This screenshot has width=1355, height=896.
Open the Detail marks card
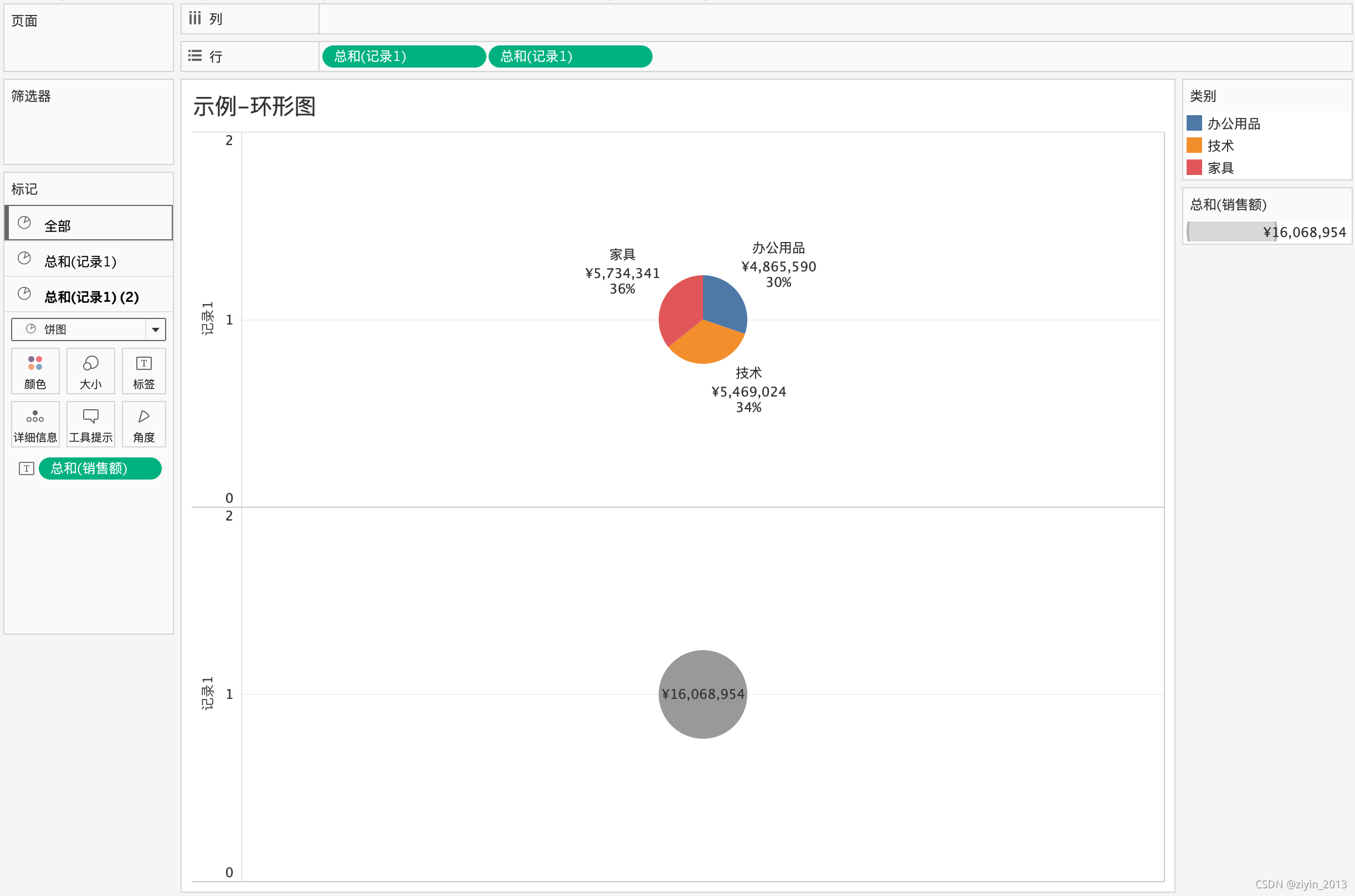35,424
